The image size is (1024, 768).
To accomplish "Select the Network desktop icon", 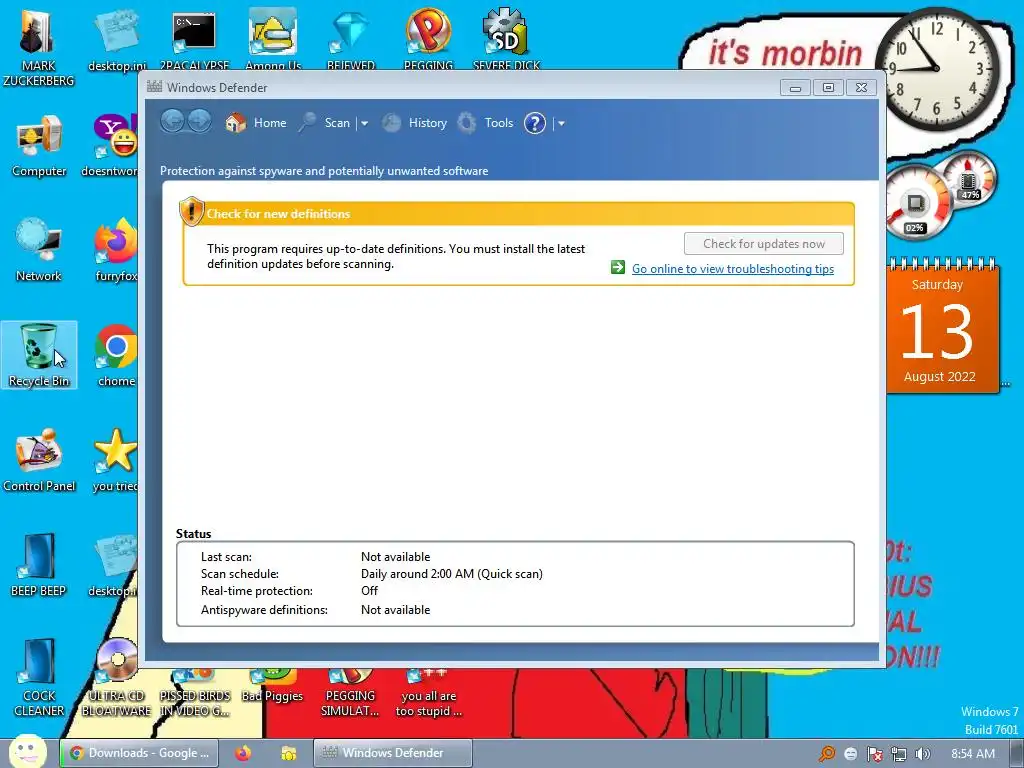I will tap(39, 251).
